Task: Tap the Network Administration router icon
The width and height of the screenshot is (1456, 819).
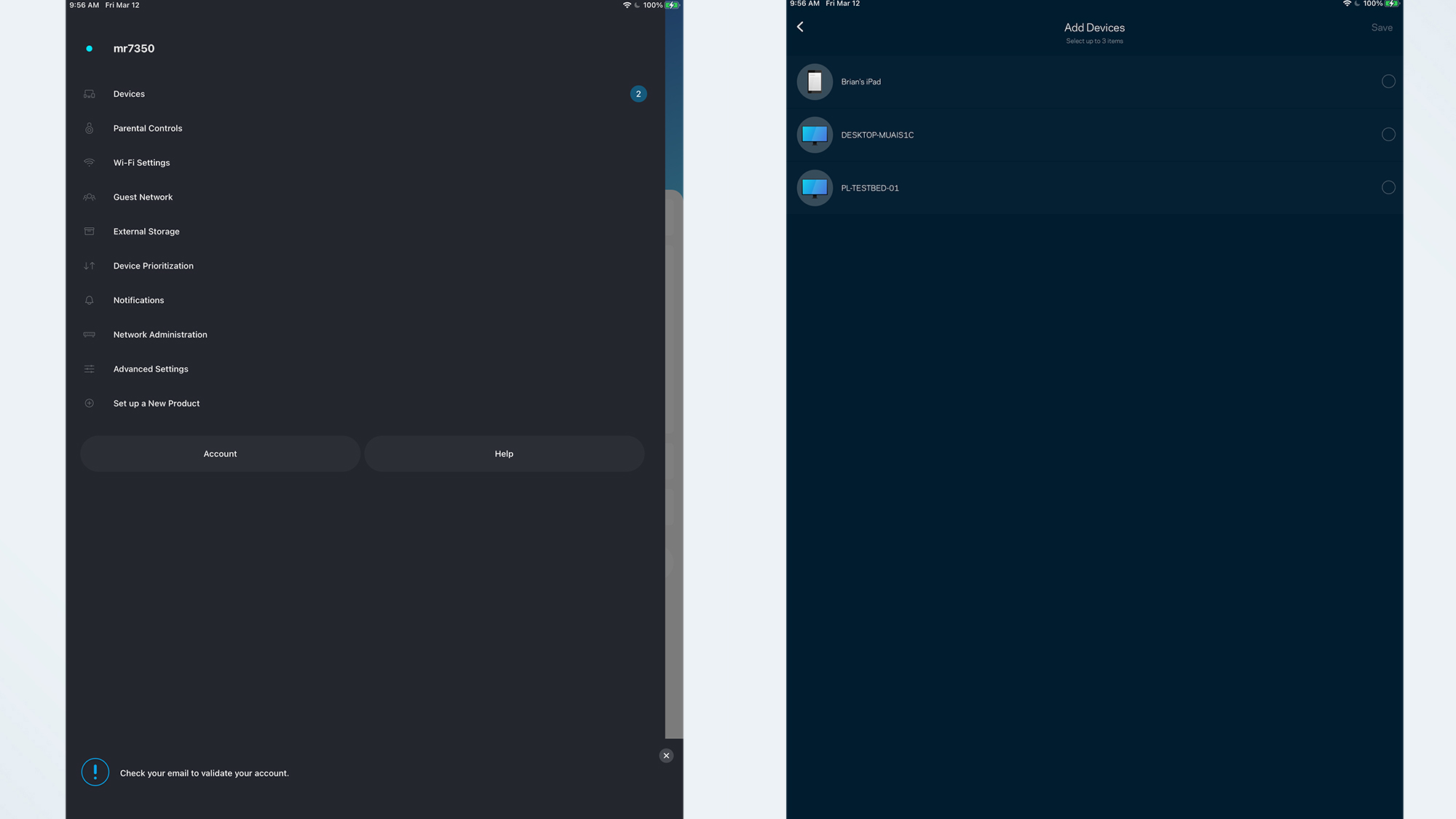Action: tap(89, 335)
